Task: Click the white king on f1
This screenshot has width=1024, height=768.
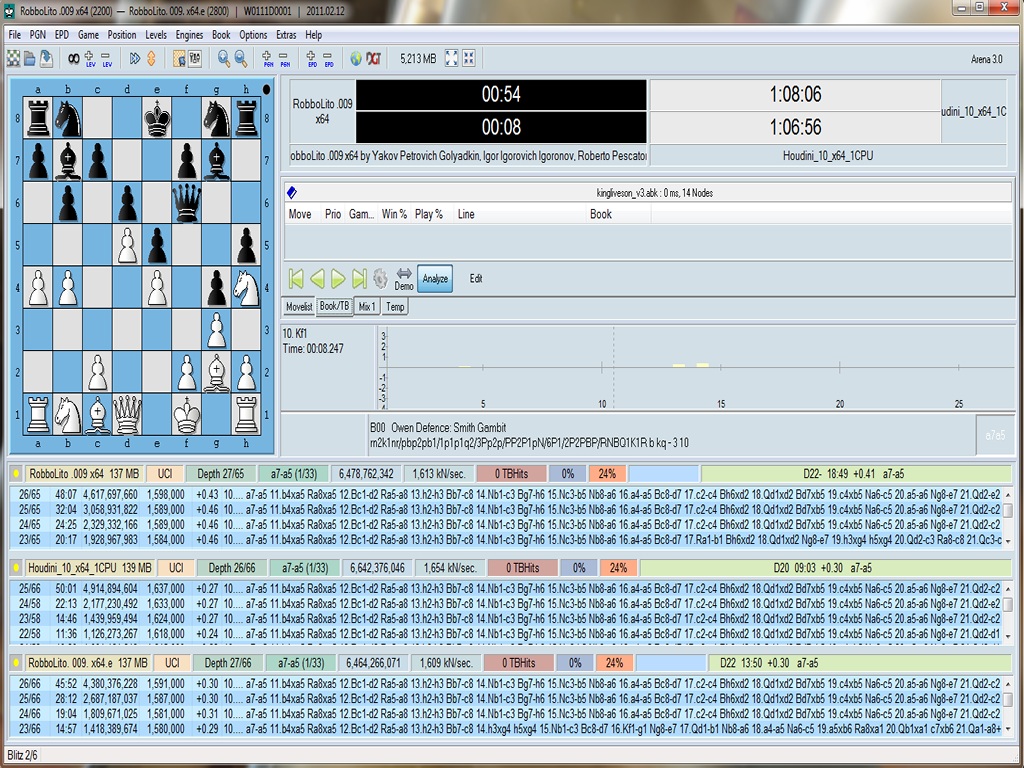Action: 187,415
